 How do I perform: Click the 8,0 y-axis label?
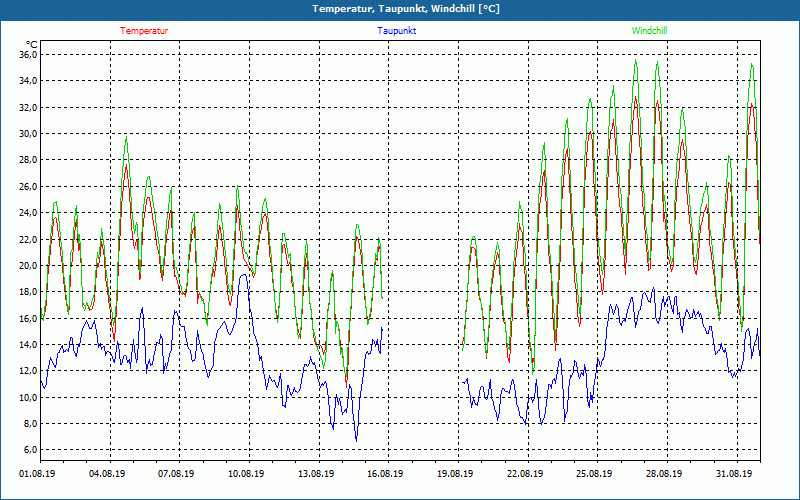pyautogui.click(x=30, y=423)
